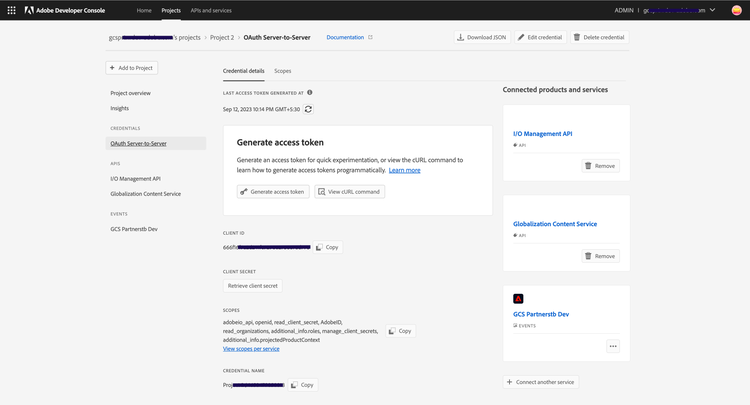The width and height of the screenshot is (750, 405).
Task: Click Connected products and services heading
Action: [x=555, y=89]
